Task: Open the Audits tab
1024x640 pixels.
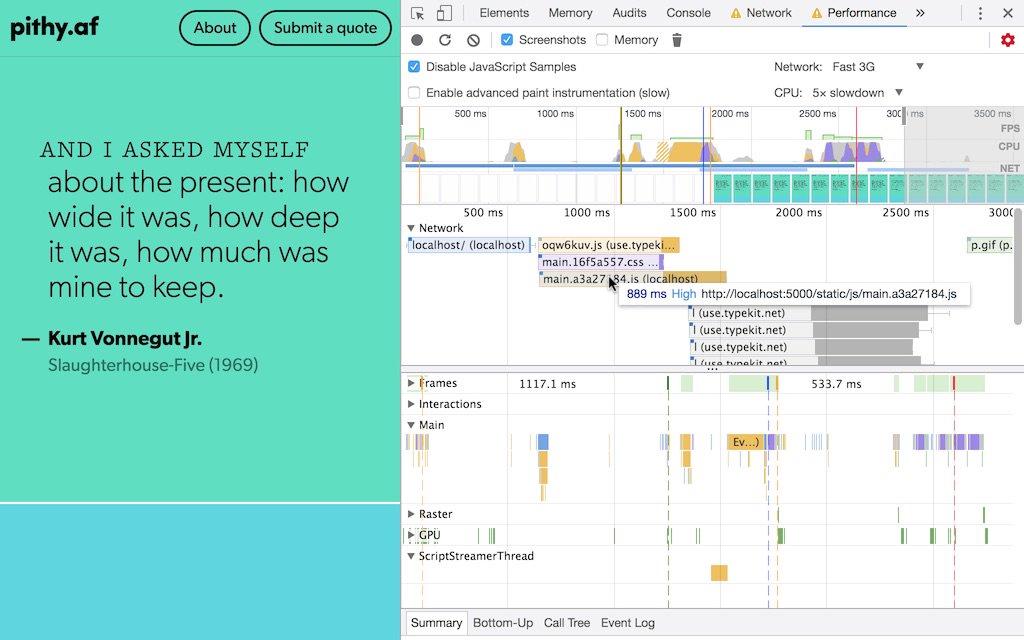Action: click(630, 13)
